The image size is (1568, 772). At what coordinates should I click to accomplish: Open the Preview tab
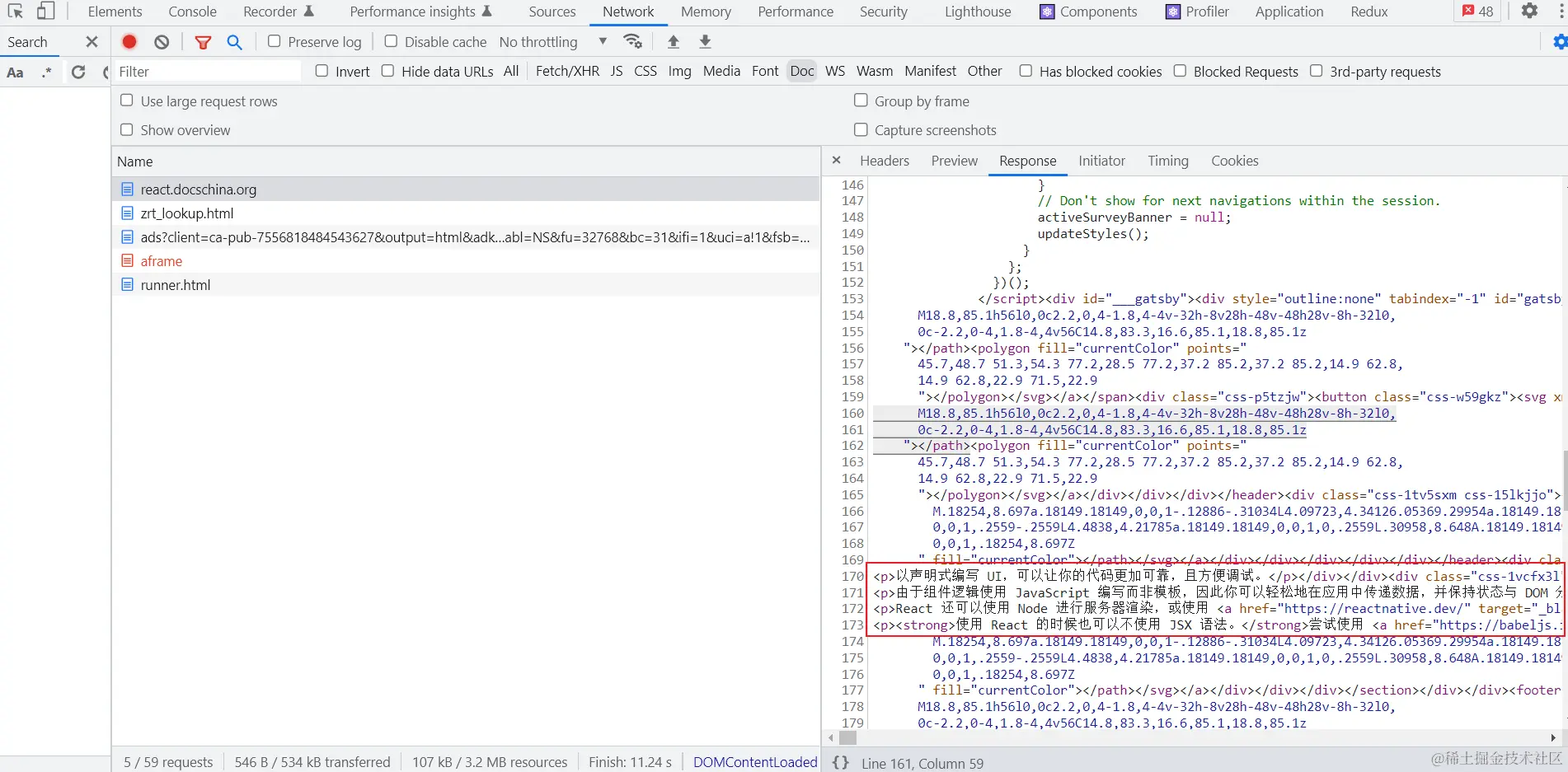click(x=955, y=161)
